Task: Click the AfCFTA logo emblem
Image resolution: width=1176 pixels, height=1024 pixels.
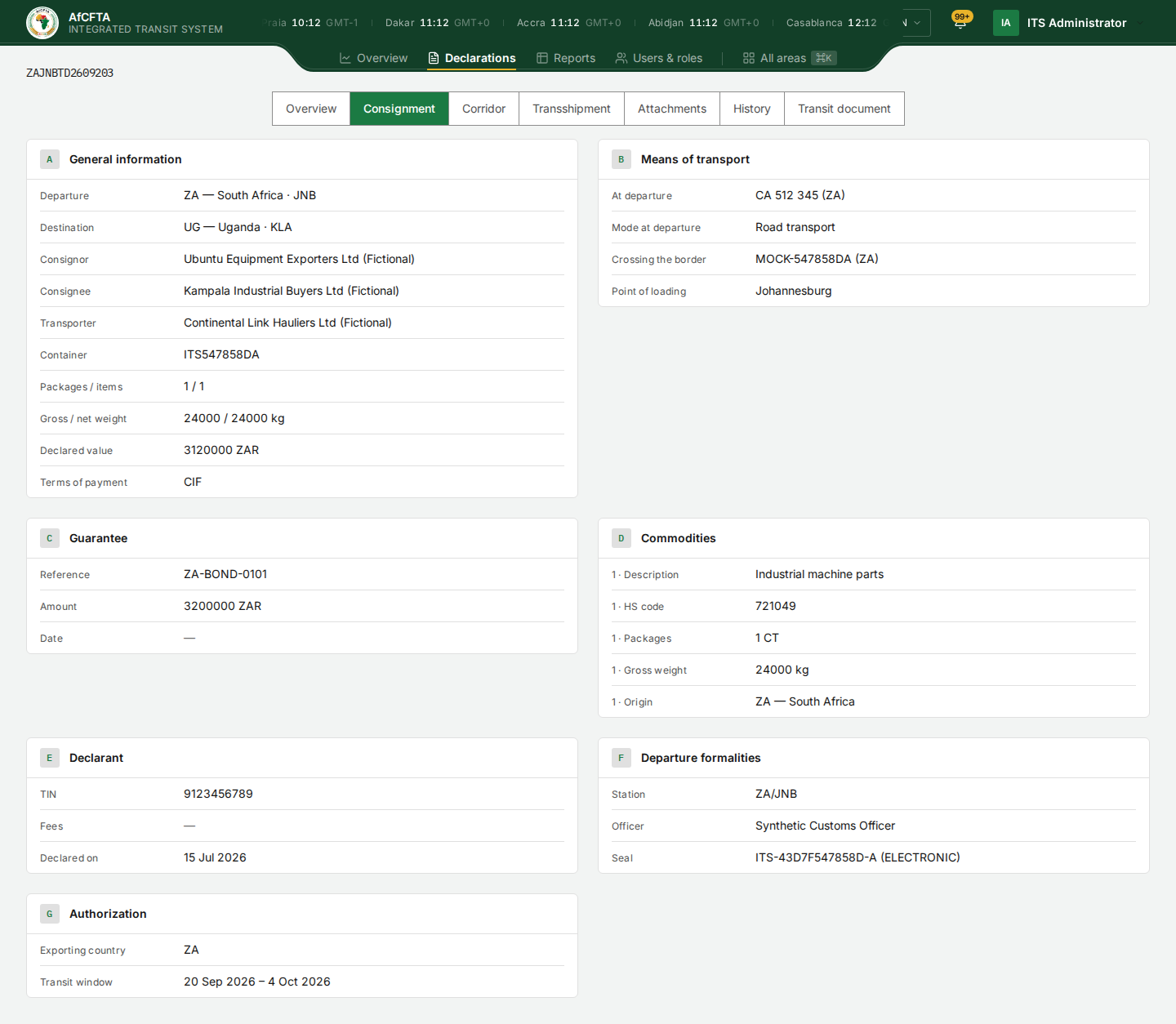Action: (42, 23)
